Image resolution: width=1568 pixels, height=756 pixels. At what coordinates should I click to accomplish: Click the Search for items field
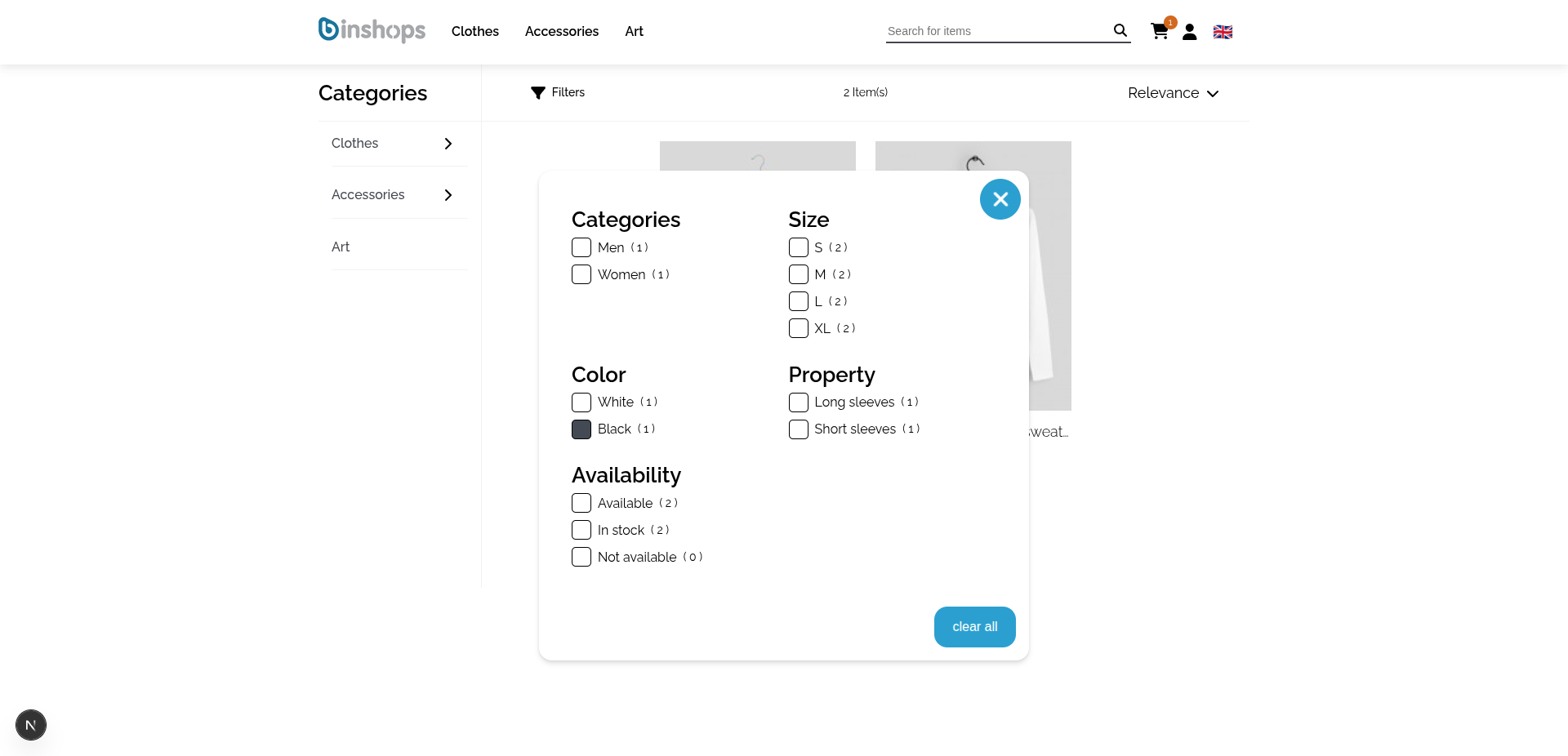pyautogui.click(x=996, y=31)
